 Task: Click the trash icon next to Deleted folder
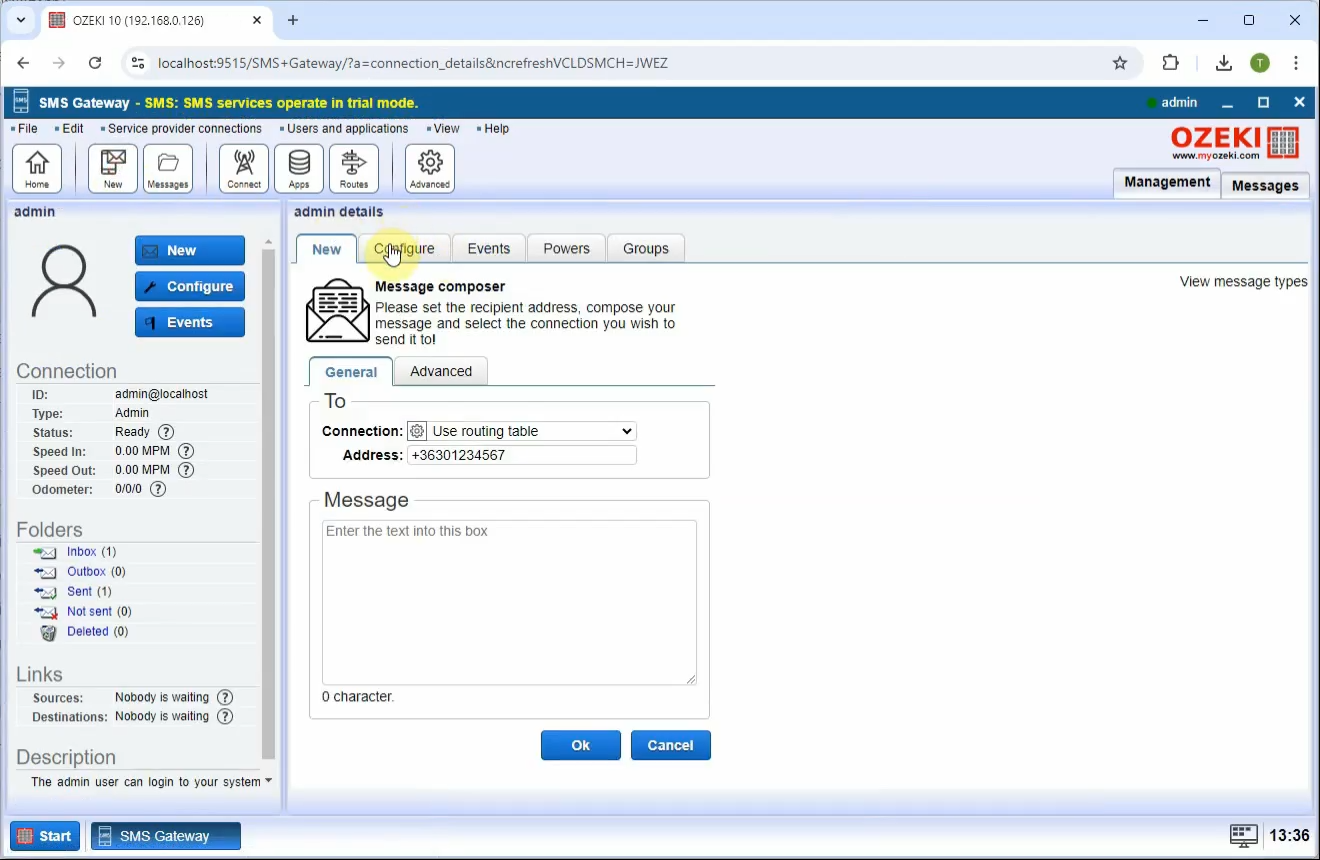[48, 631]
